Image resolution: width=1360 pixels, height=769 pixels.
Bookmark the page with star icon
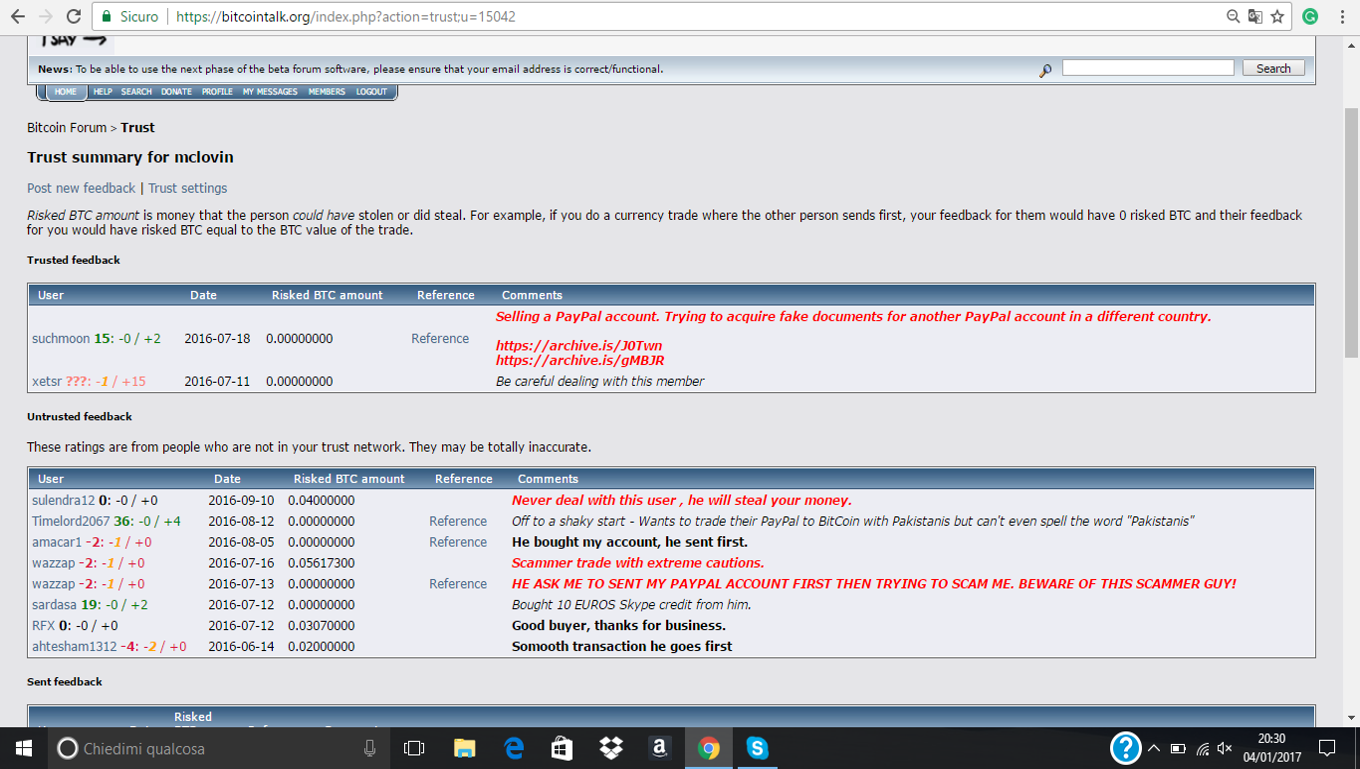1277,16
